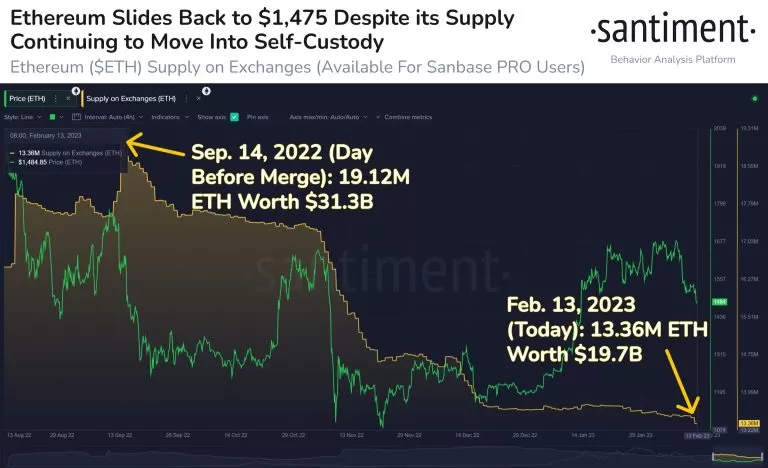Screen dimensions: 768x468
Task: Open the green line color swatch picker
Action: click(52, 117)
